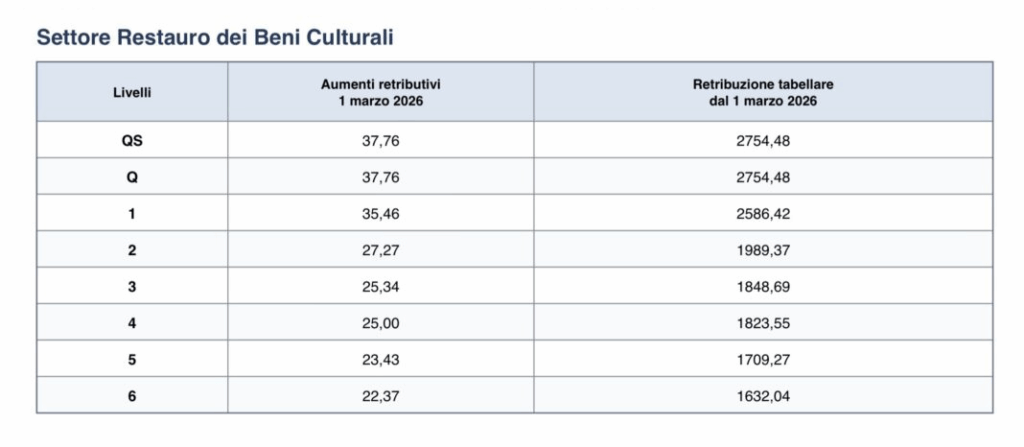This screenshot has width=1024, height=447.
Task: Select the level 2 row label
Action: [x=132, y=249]
